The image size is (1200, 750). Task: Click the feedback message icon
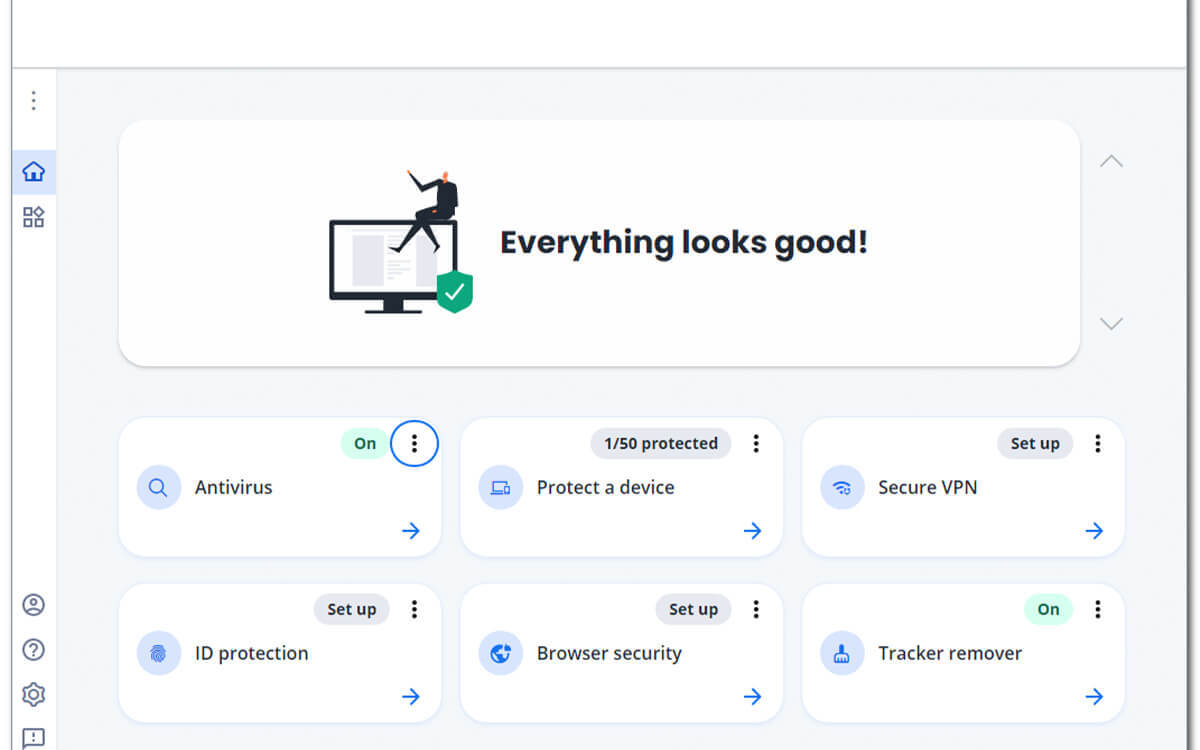(x=33, y=738)
